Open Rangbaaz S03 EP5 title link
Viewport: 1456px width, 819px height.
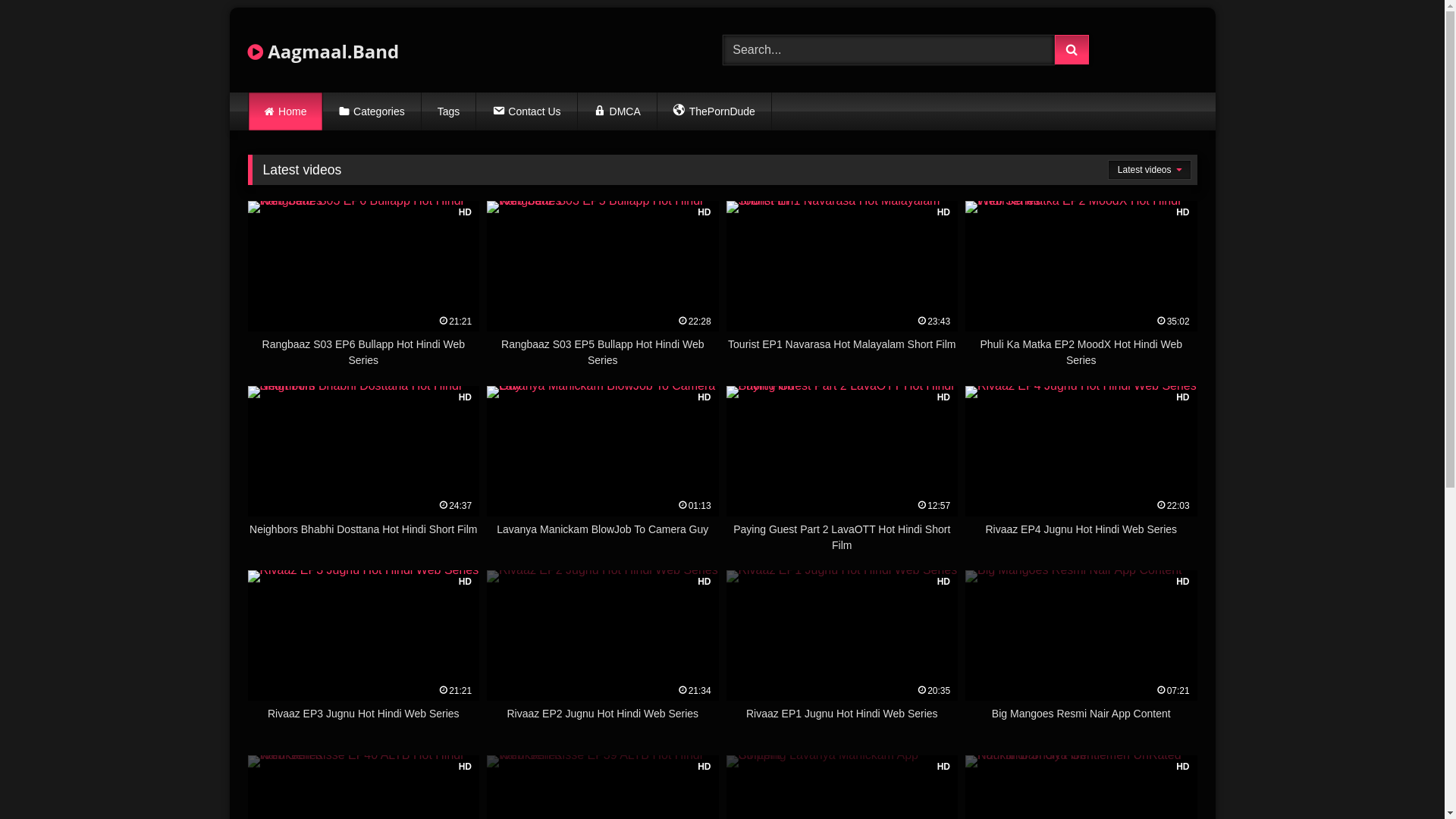point(603,353)
